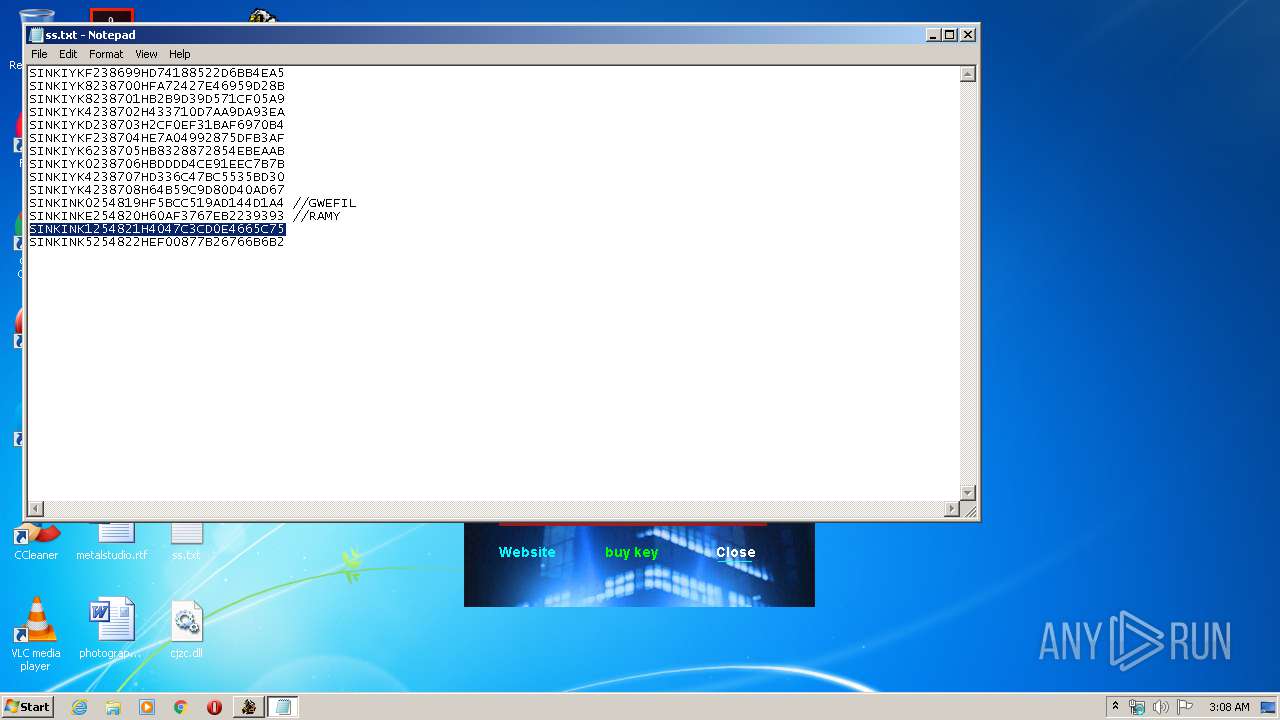Viewport: 1280px width, 720px height.
Task: Click the //GWEFIL comment text
Action: (x=324, y=203)
